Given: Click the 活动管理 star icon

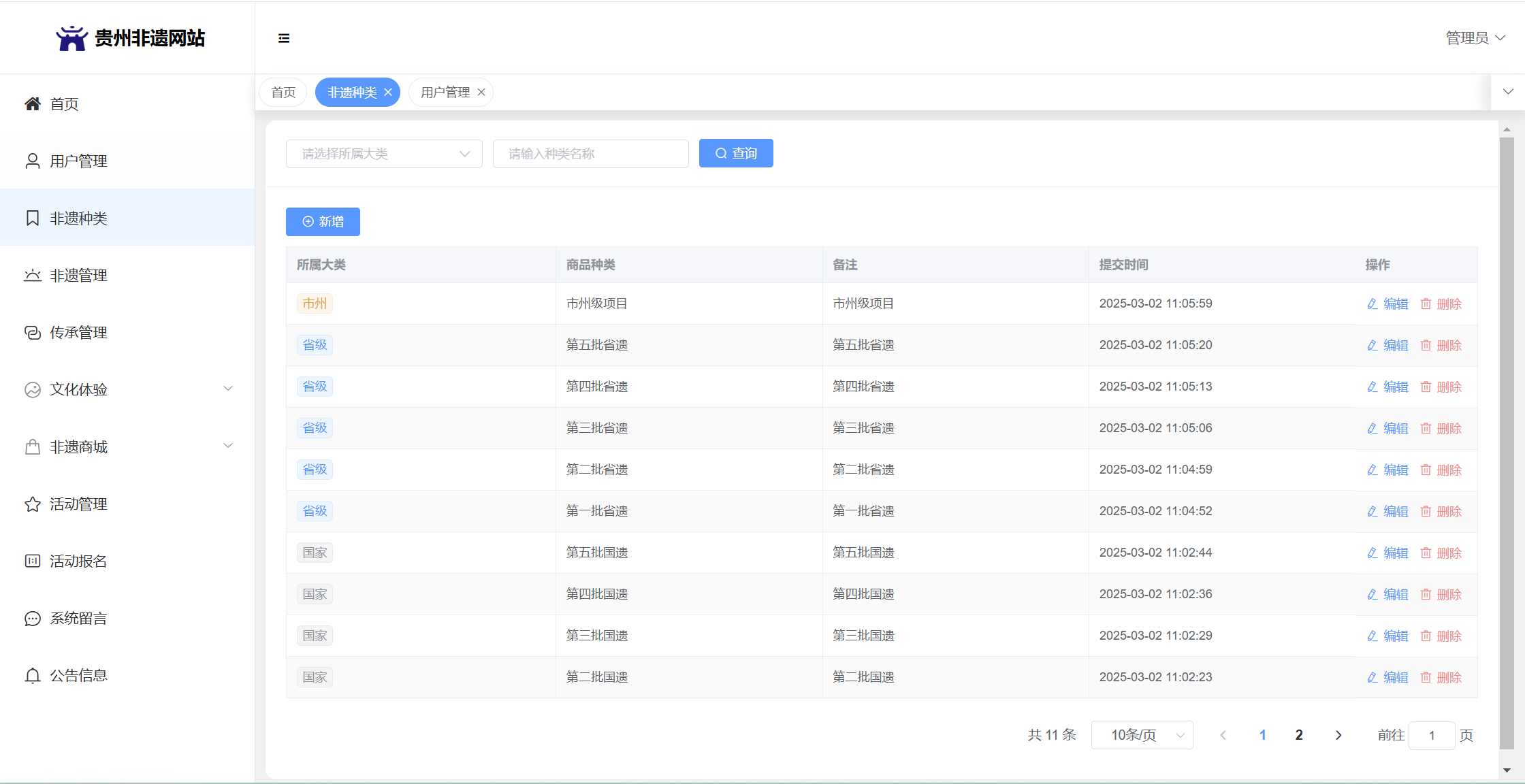Looking at the screenshot, I should point(33,504).
